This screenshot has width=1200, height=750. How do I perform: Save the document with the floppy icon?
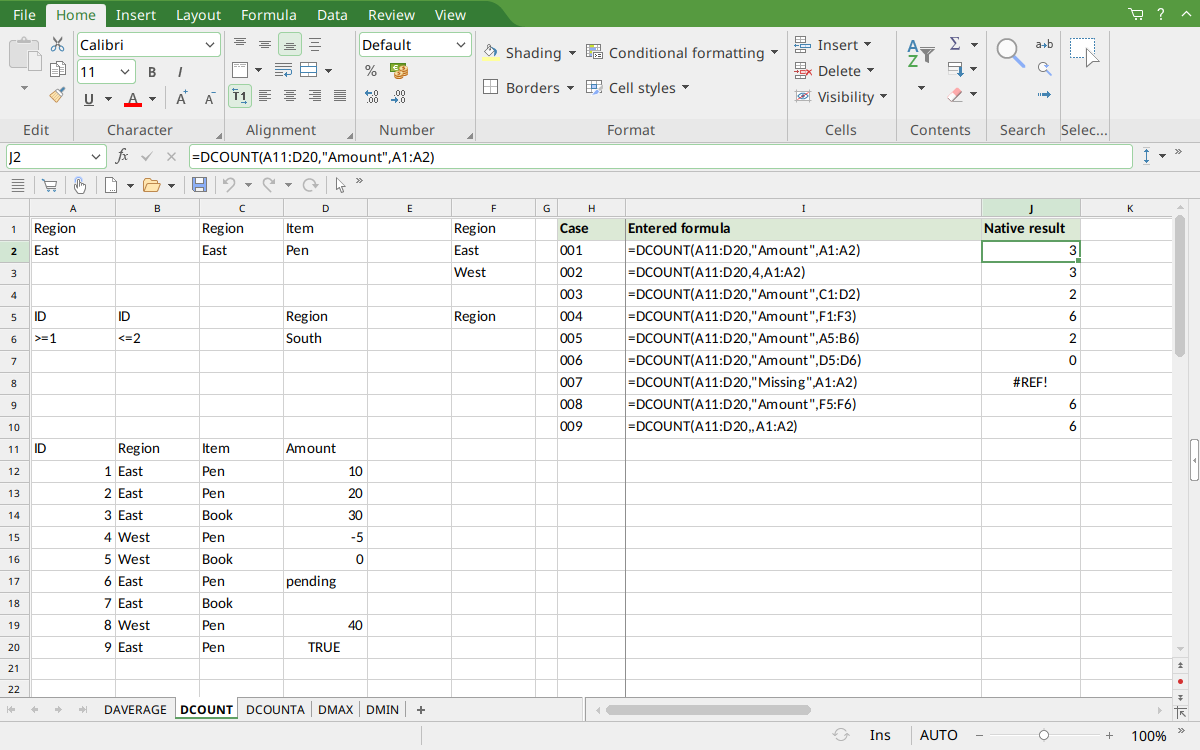click(x=199, y=185)
